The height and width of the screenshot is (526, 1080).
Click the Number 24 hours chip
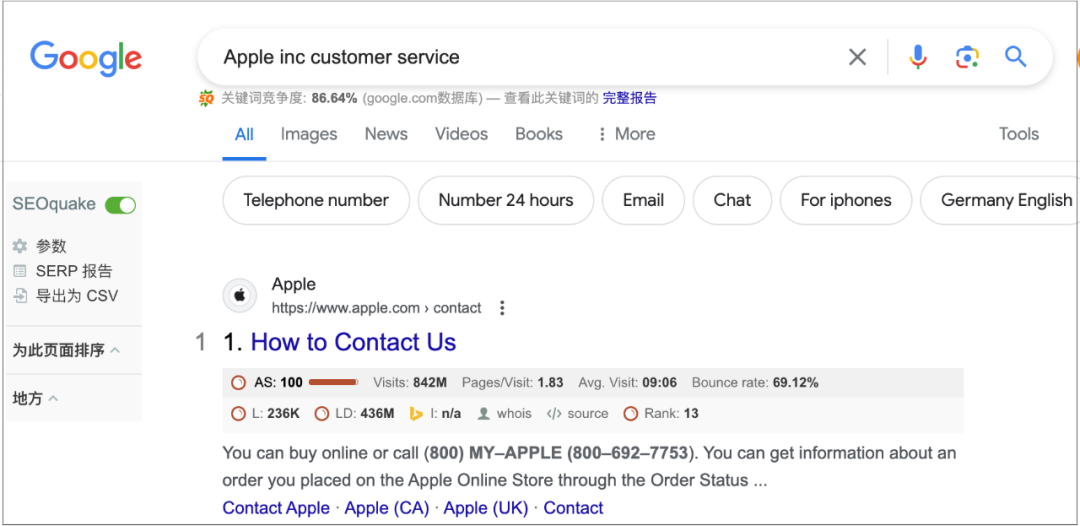tap(506, 200)
